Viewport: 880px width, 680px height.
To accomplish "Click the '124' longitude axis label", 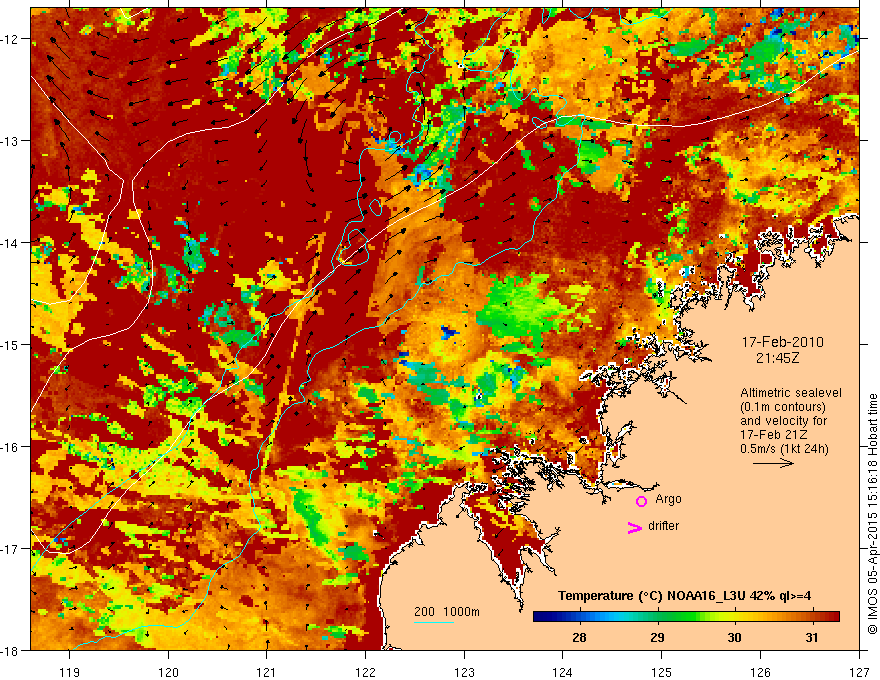I will (x=563, y=672).
